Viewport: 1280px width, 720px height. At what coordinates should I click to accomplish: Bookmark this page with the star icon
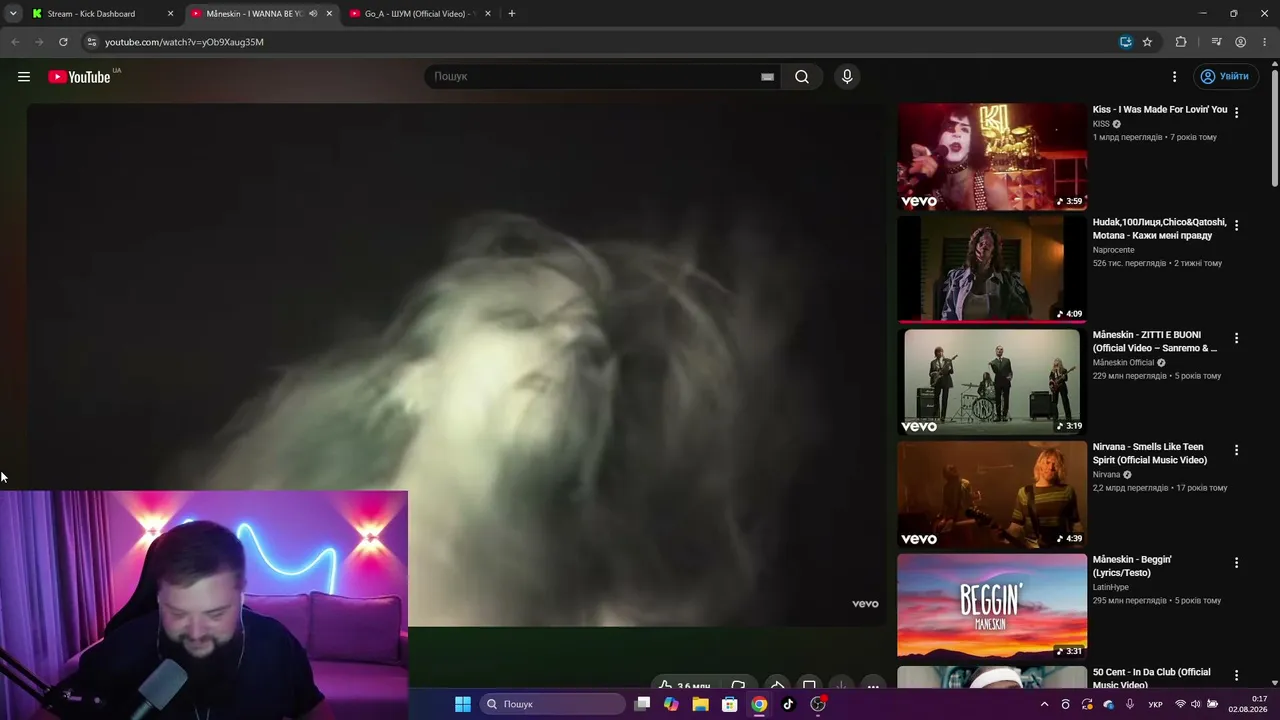(1147, 42)
